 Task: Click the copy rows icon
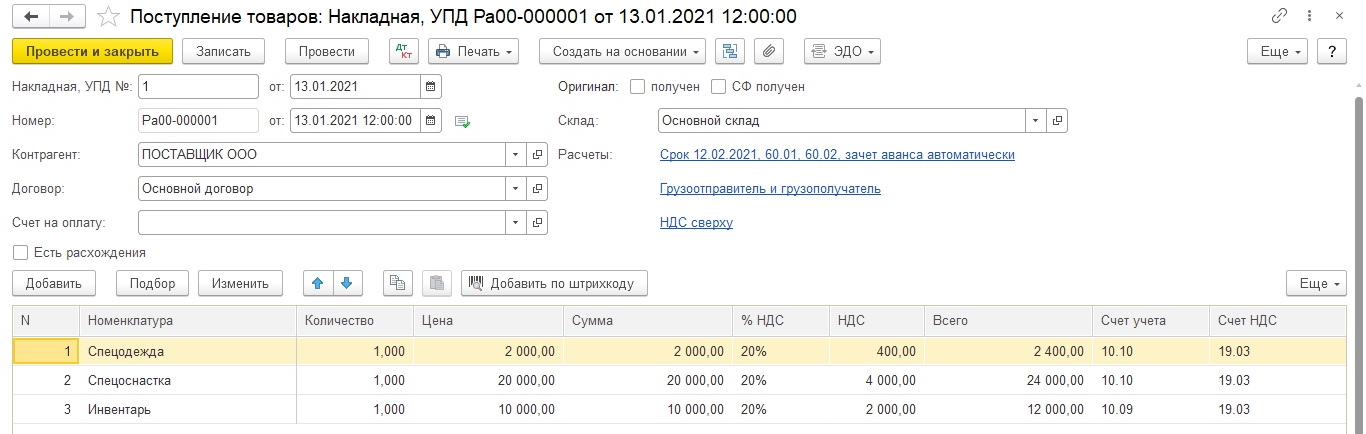click(x=398, y=283)
